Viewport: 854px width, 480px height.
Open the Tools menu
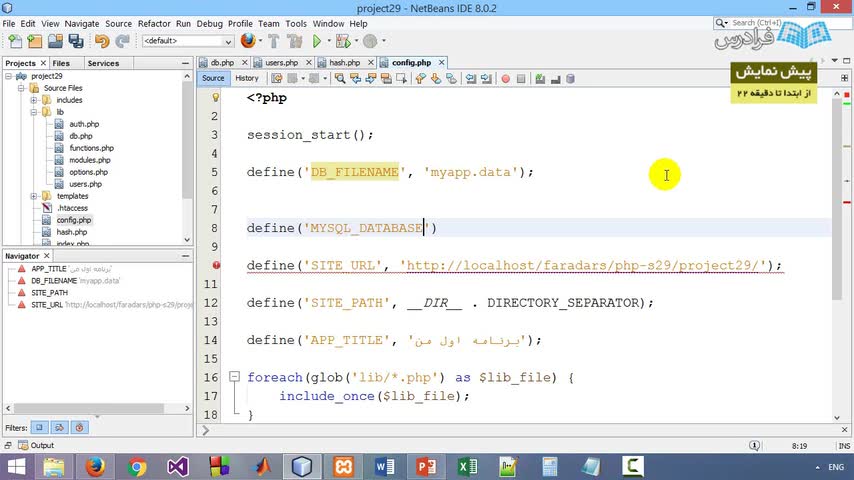[x=296, y=23]
